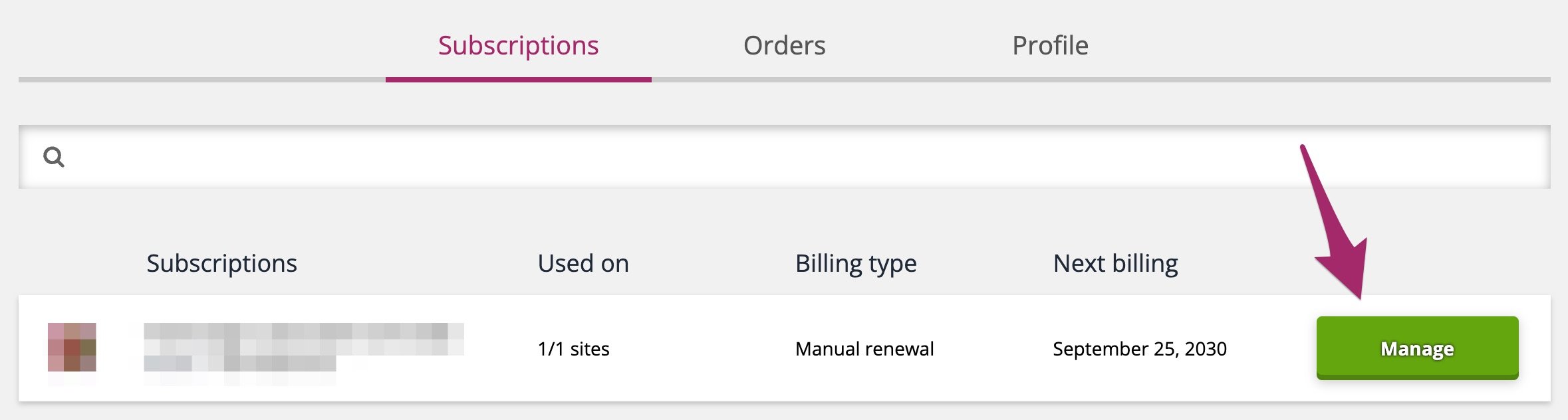This screenshot has width=1568, height=420.
Task: Click the 1/1 sites value
Action: pyautogui.click(x=575, y=348)
